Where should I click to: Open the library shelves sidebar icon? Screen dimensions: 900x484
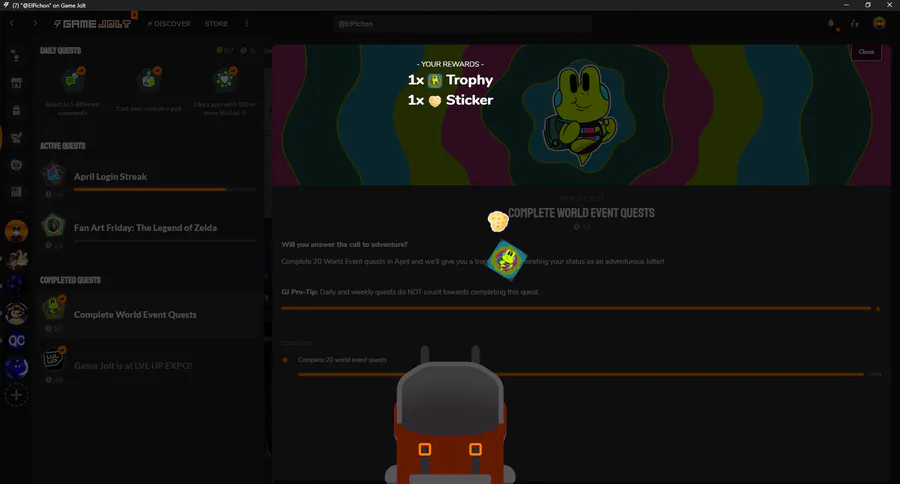click(x=16, y=192)
